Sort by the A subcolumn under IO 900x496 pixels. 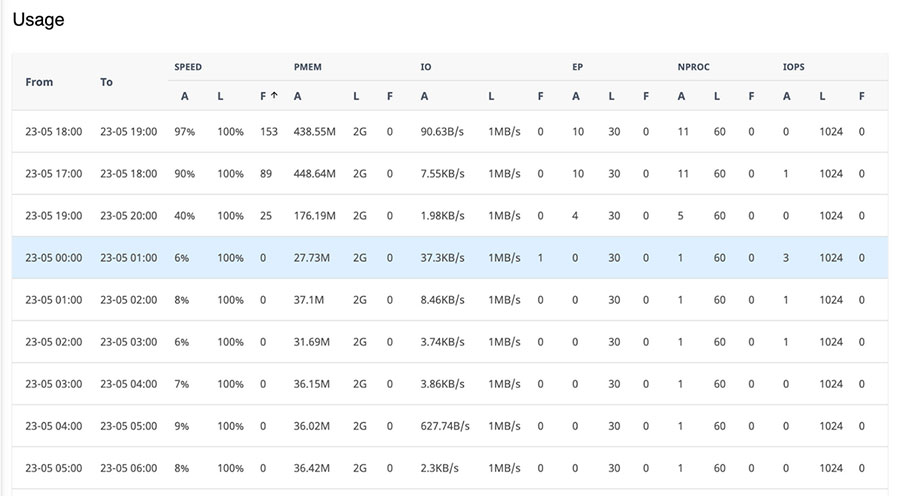pos(424,96)
